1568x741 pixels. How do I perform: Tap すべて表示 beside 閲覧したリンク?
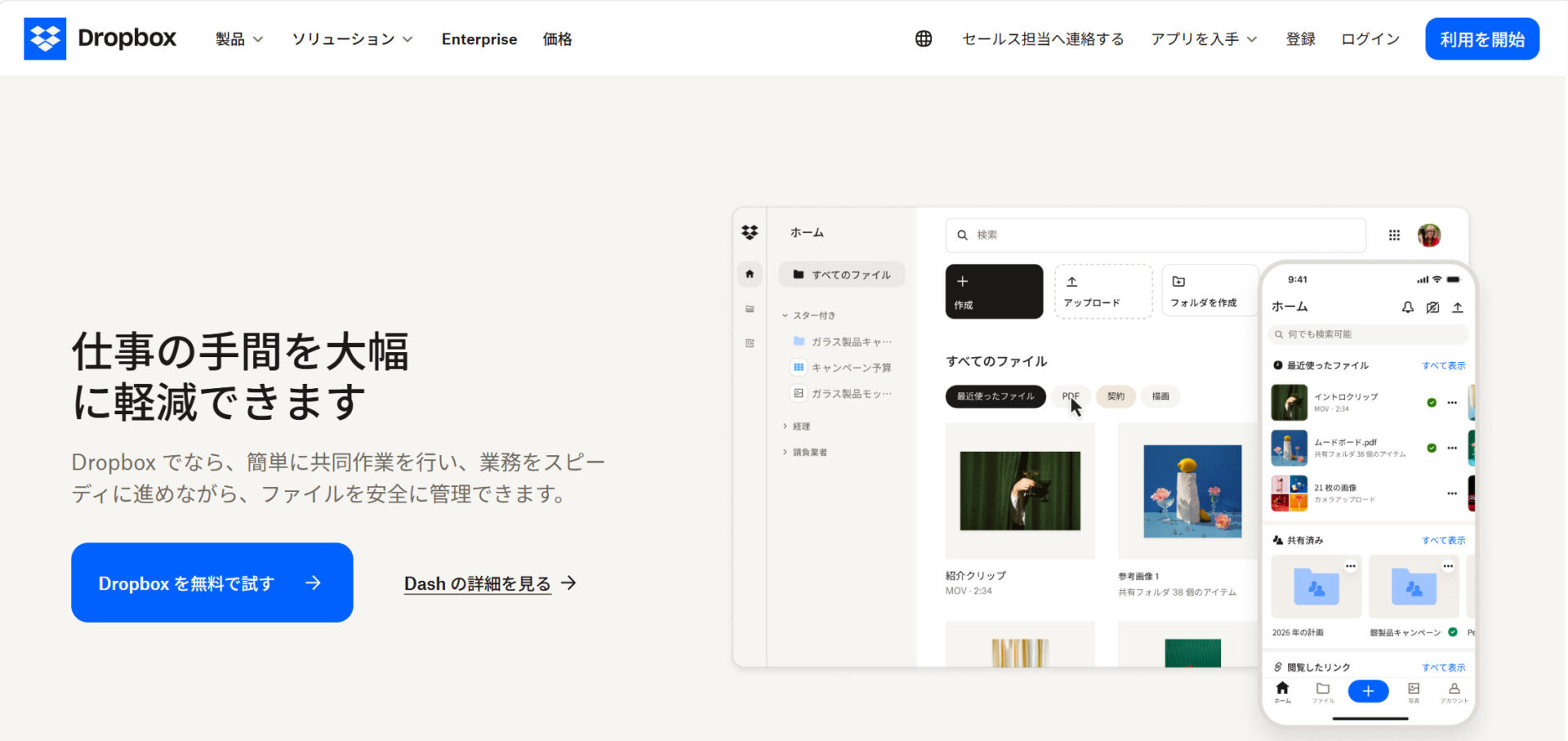[1444, 667]
